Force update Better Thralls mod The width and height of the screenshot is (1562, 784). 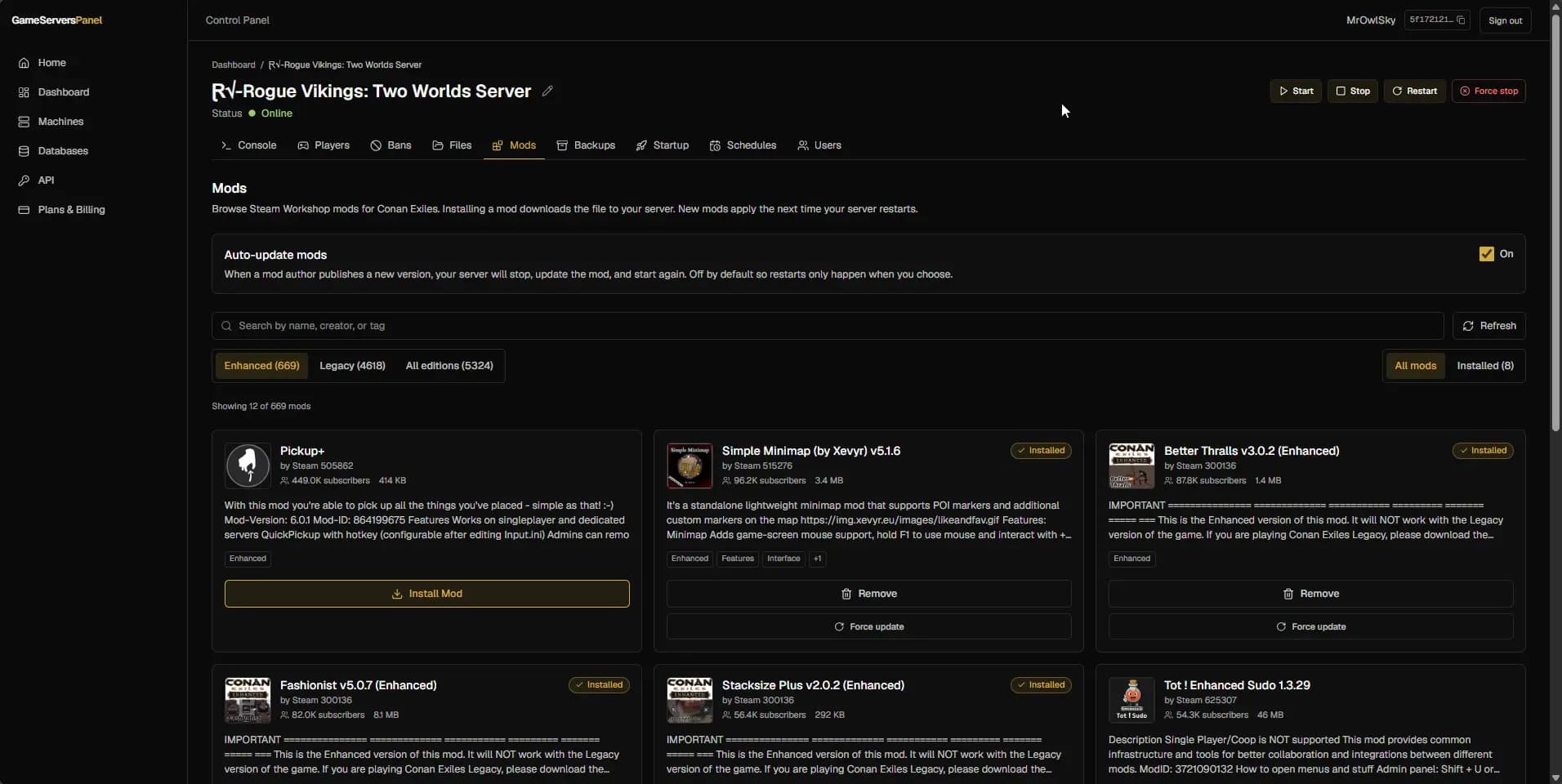click(1310, 626)
